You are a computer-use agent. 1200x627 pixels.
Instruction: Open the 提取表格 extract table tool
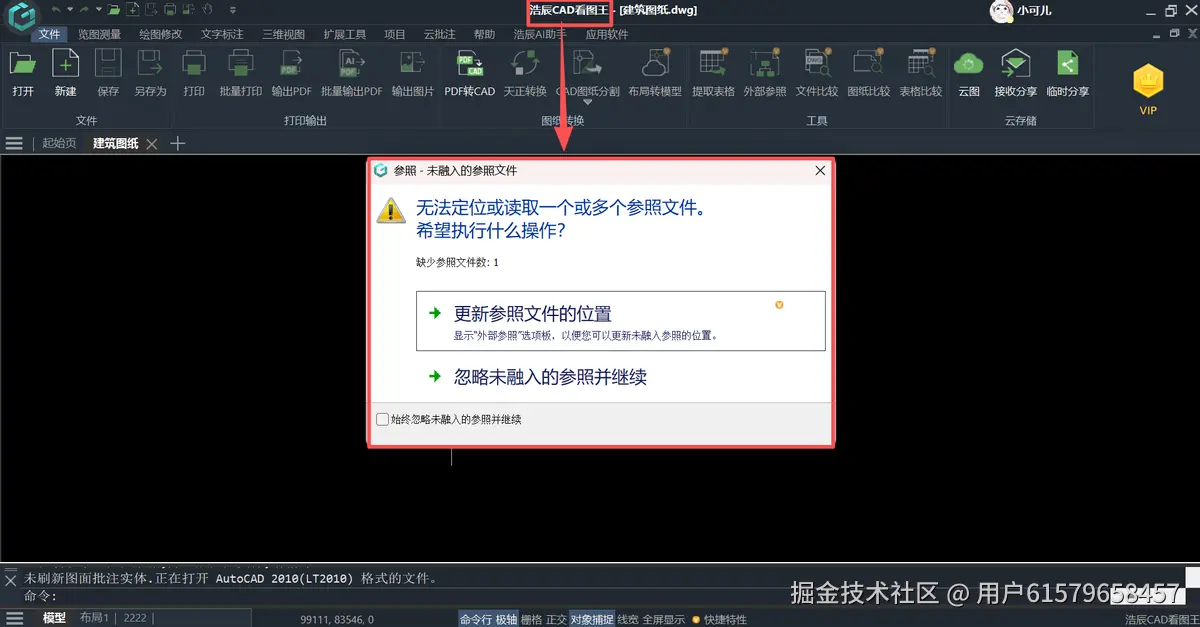pyautogui.click(x=713, y=72)
